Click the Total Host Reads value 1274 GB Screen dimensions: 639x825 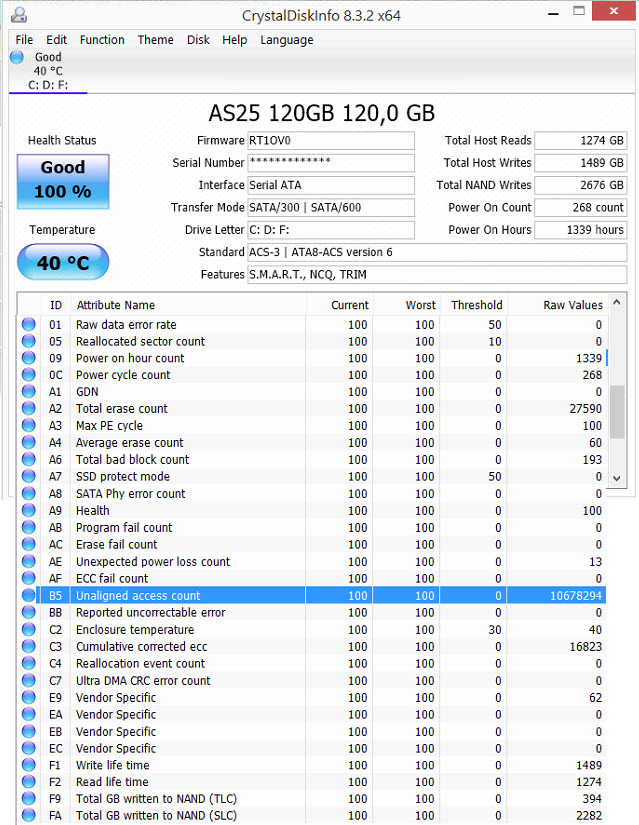pos(581,140)
